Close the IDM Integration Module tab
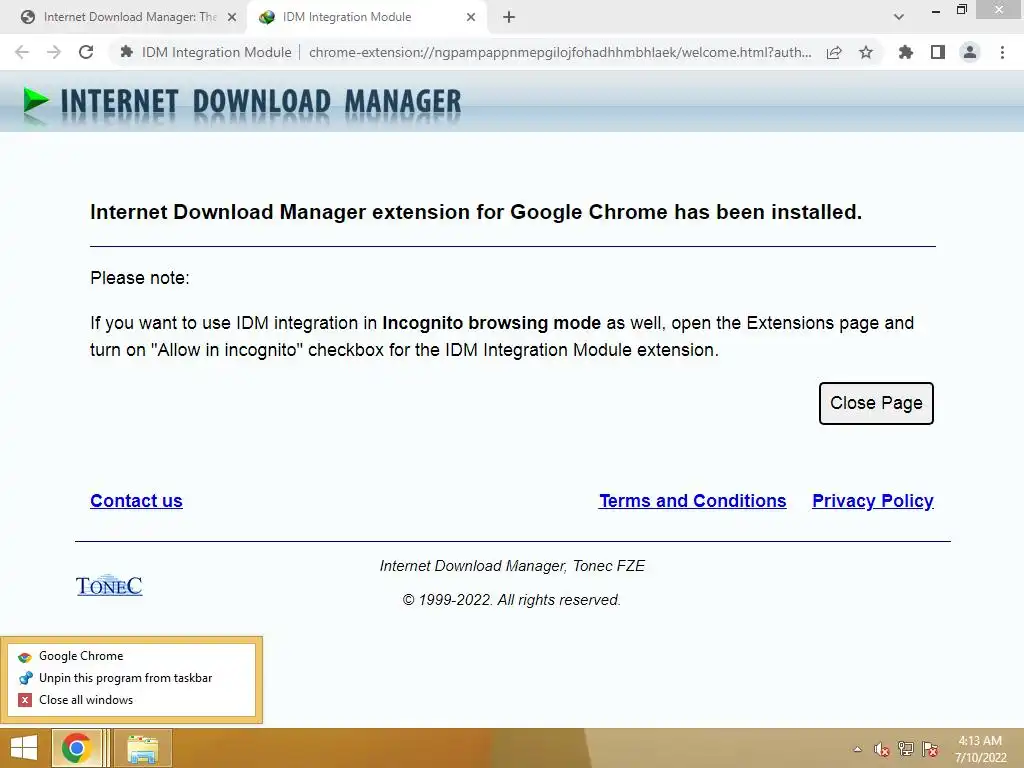 coord(471,17)
